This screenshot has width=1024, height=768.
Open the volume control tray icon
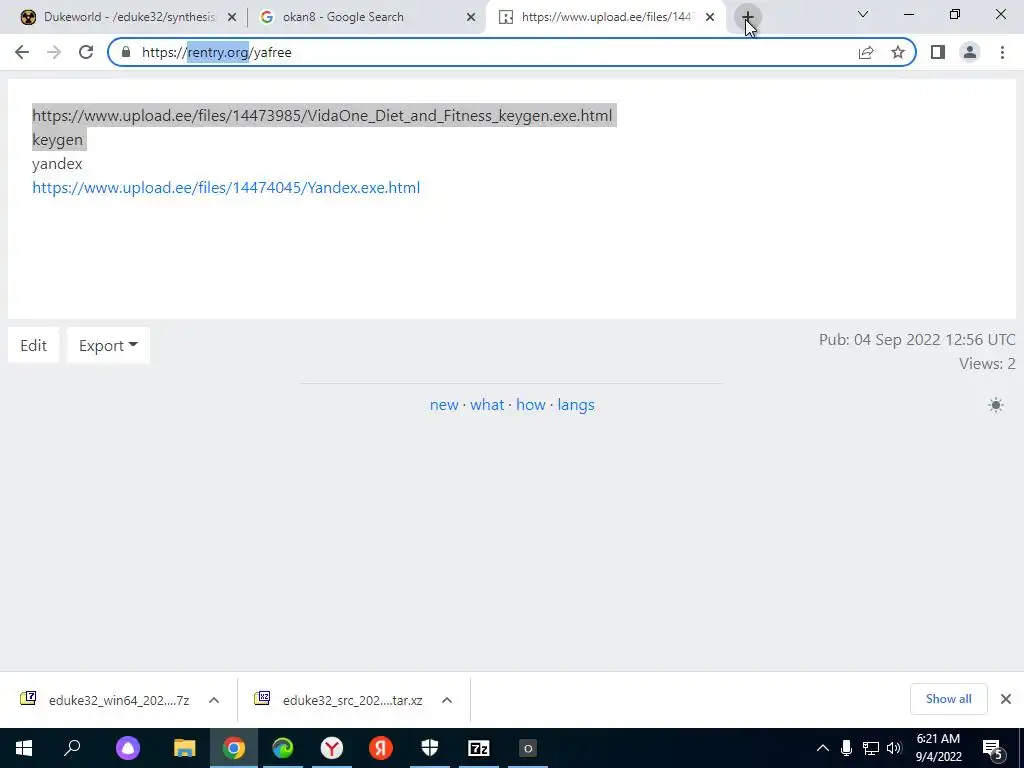(894, 748)
